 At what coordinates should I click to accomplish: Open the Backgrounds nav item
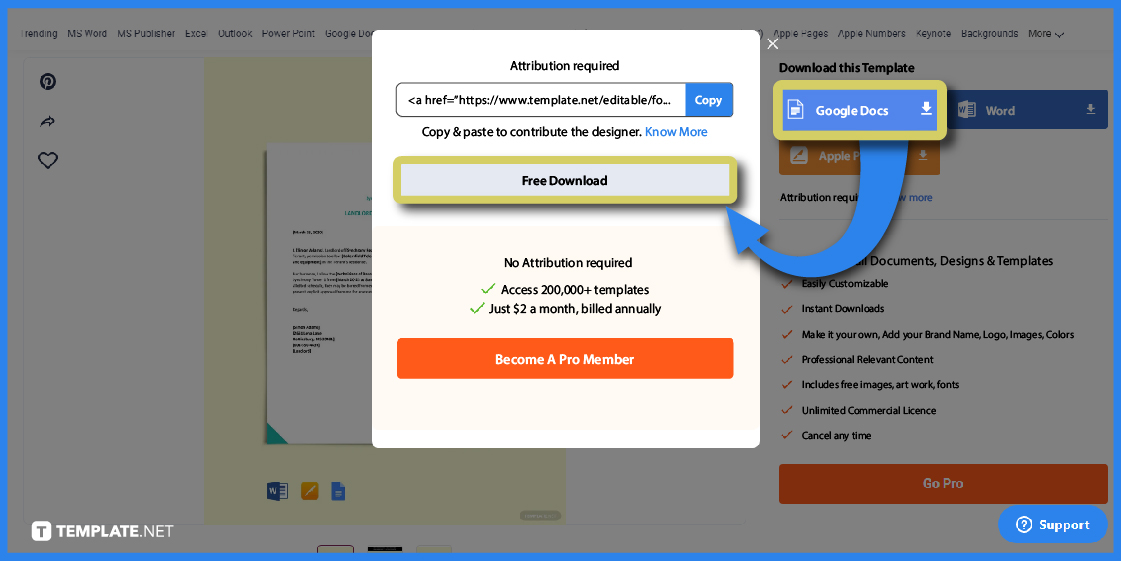point(989,34)
